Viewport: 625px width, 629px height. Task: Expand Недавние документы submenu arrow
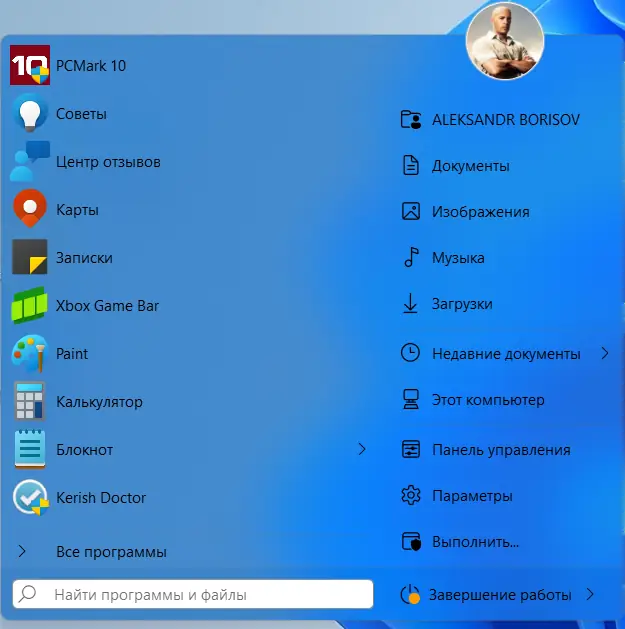click(x=605, y=353)
